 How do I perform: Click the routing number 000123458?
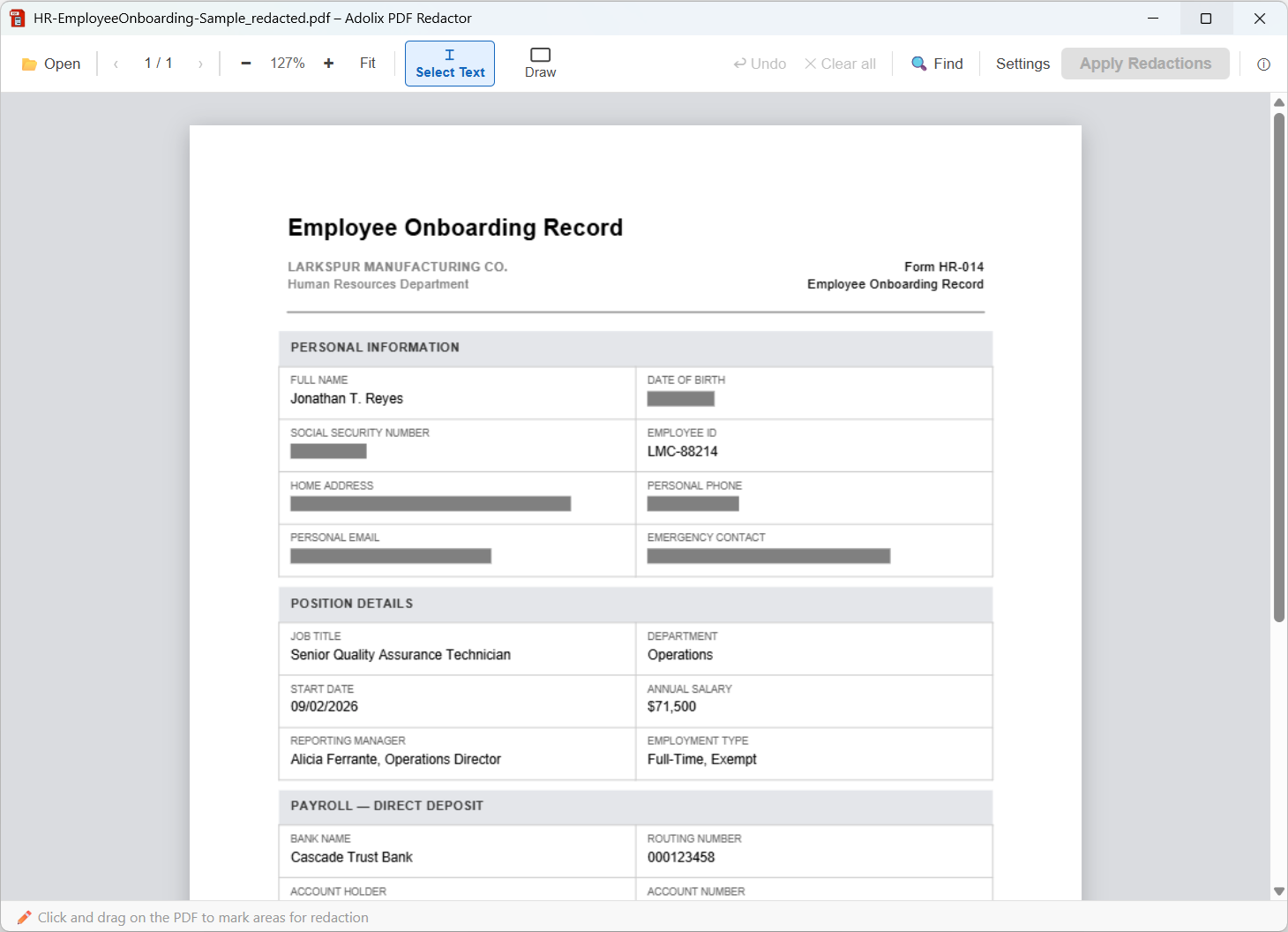pyautogui.click(x=681, y=858)
